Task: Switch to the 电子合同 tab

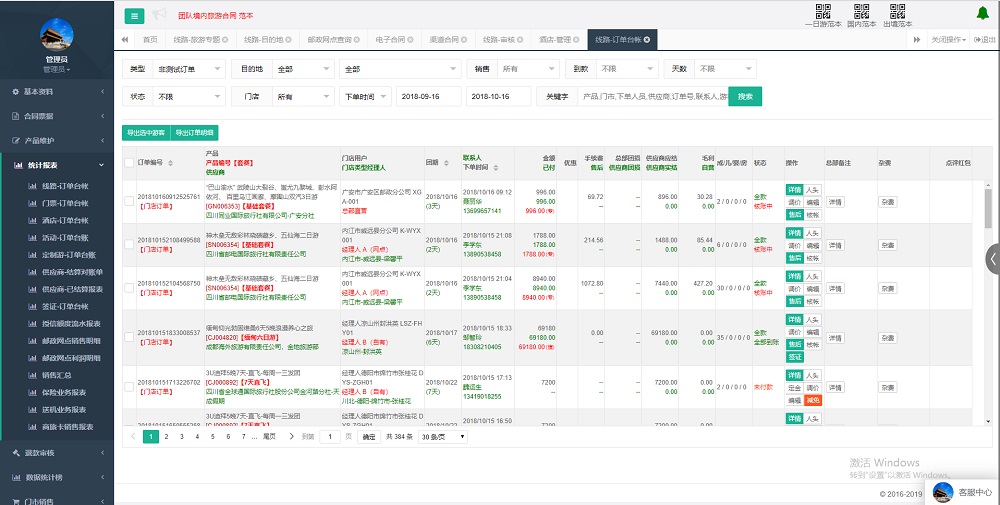Action: [394, 40]
